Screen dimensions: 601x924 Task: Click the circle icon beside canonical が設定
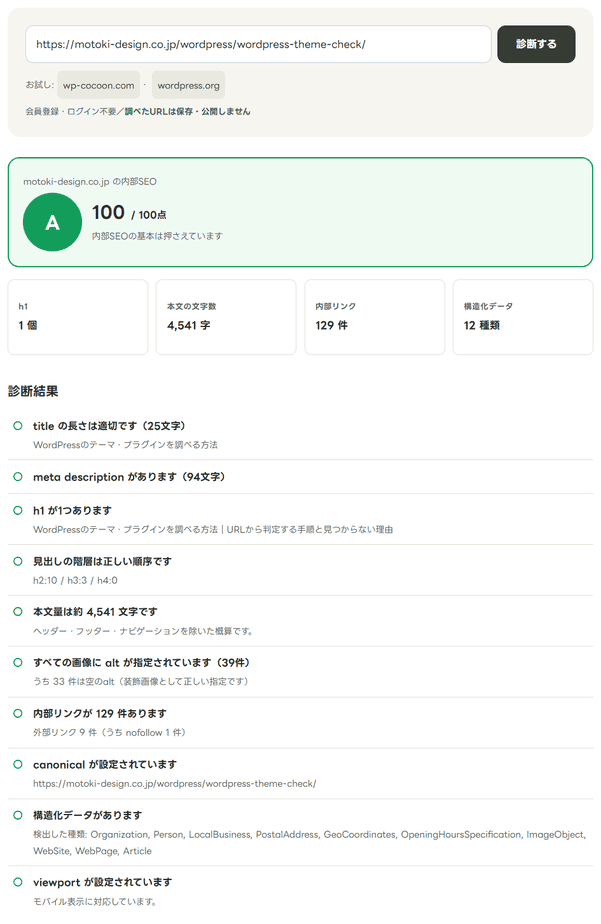click(18, 764)
